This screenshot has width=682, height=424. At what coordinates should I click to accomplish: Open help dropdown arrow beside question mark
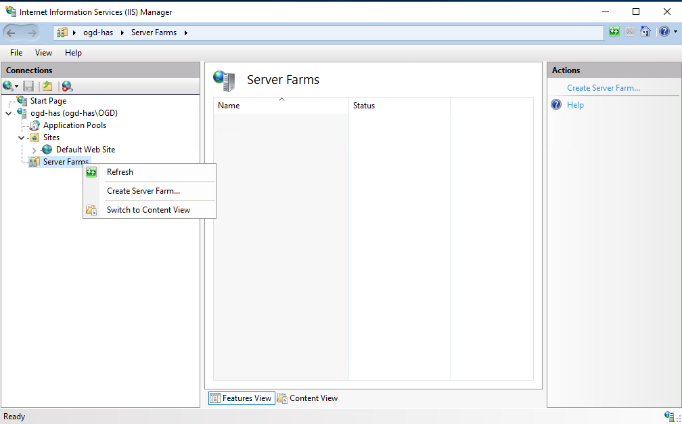(x=675, y=32)
